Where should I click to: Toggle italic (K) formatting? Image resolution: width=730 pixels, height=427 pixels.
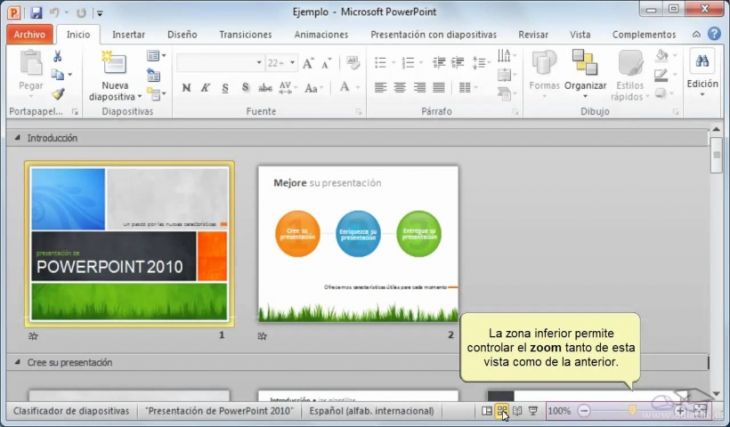click(205, 88)
